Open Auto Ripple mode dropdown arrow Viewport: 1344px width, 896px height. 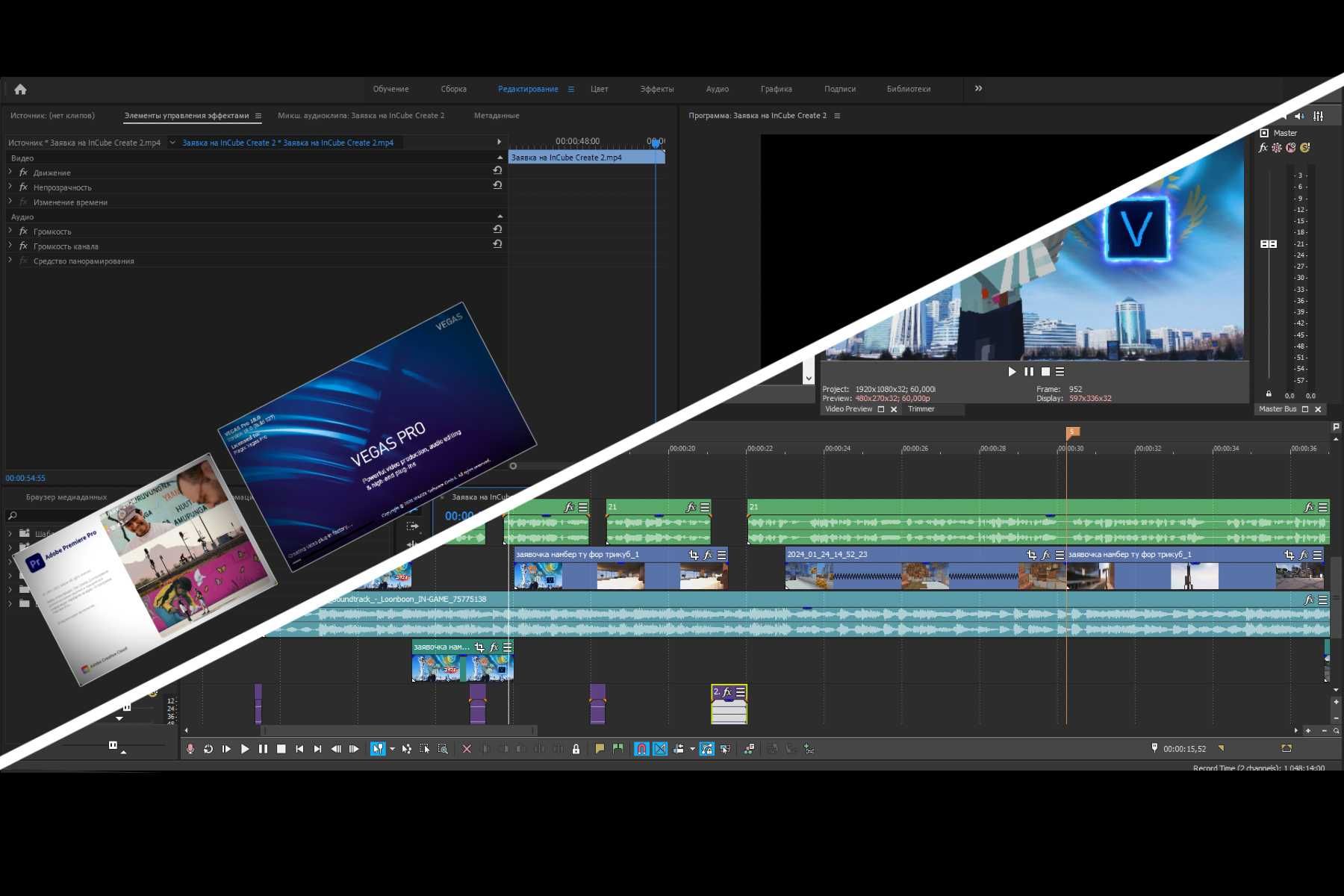(692, 749)
